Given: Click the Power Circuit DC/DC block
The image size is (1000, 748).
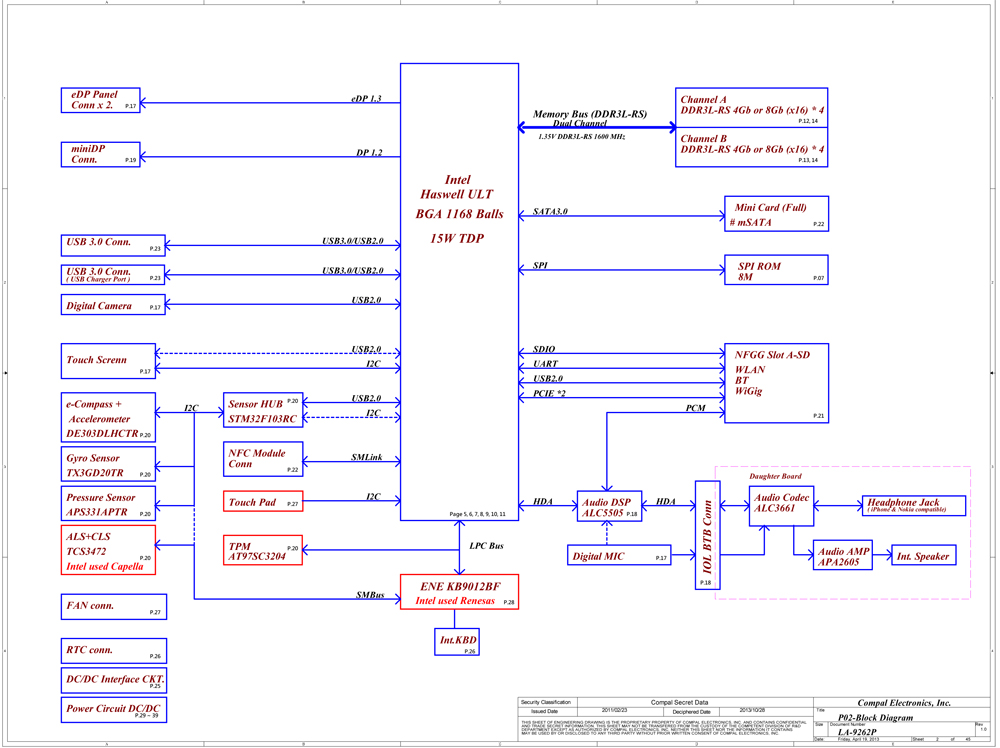Looking at the screenshot, I should 114,710.
